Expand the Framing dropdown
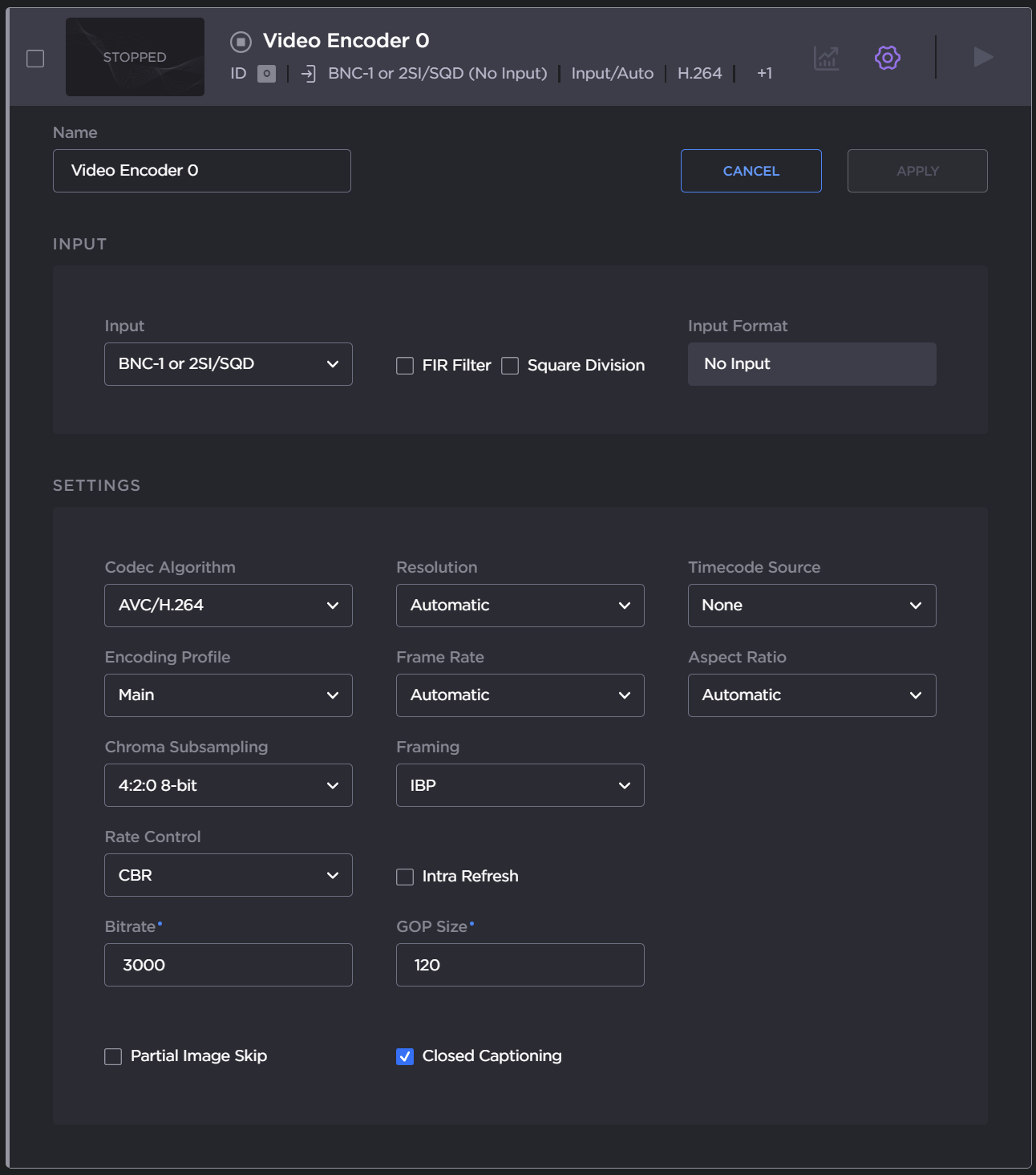Screen dimensions: 1036x1175 click(520, 785)
